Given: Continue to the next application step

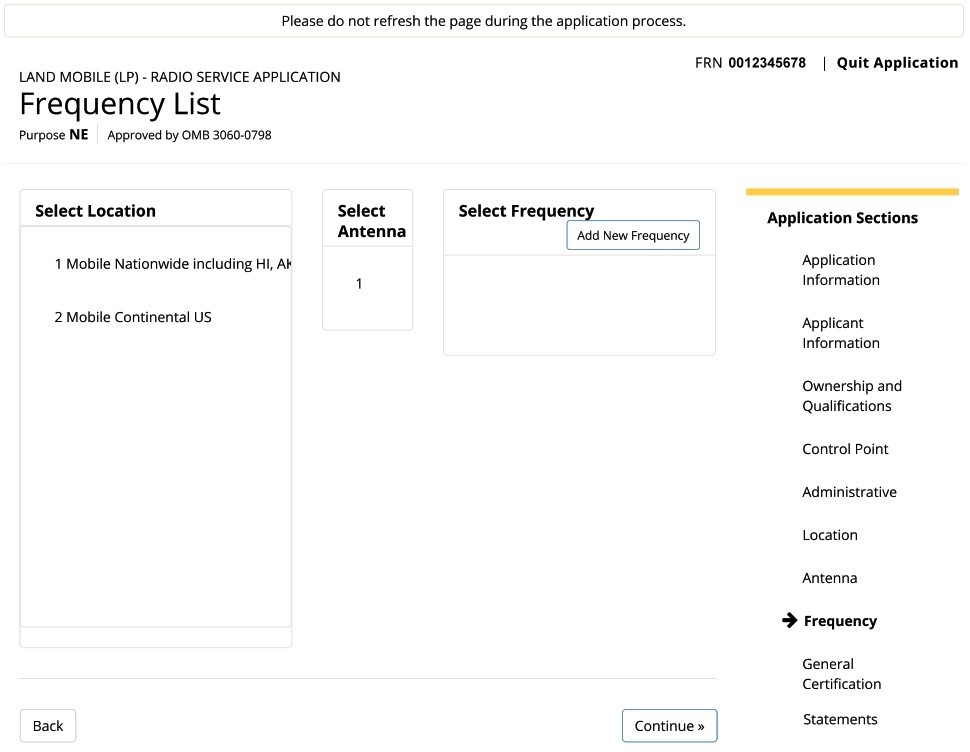Looking at the screenshot, I should pyautogui.click(x=669, y=726).
